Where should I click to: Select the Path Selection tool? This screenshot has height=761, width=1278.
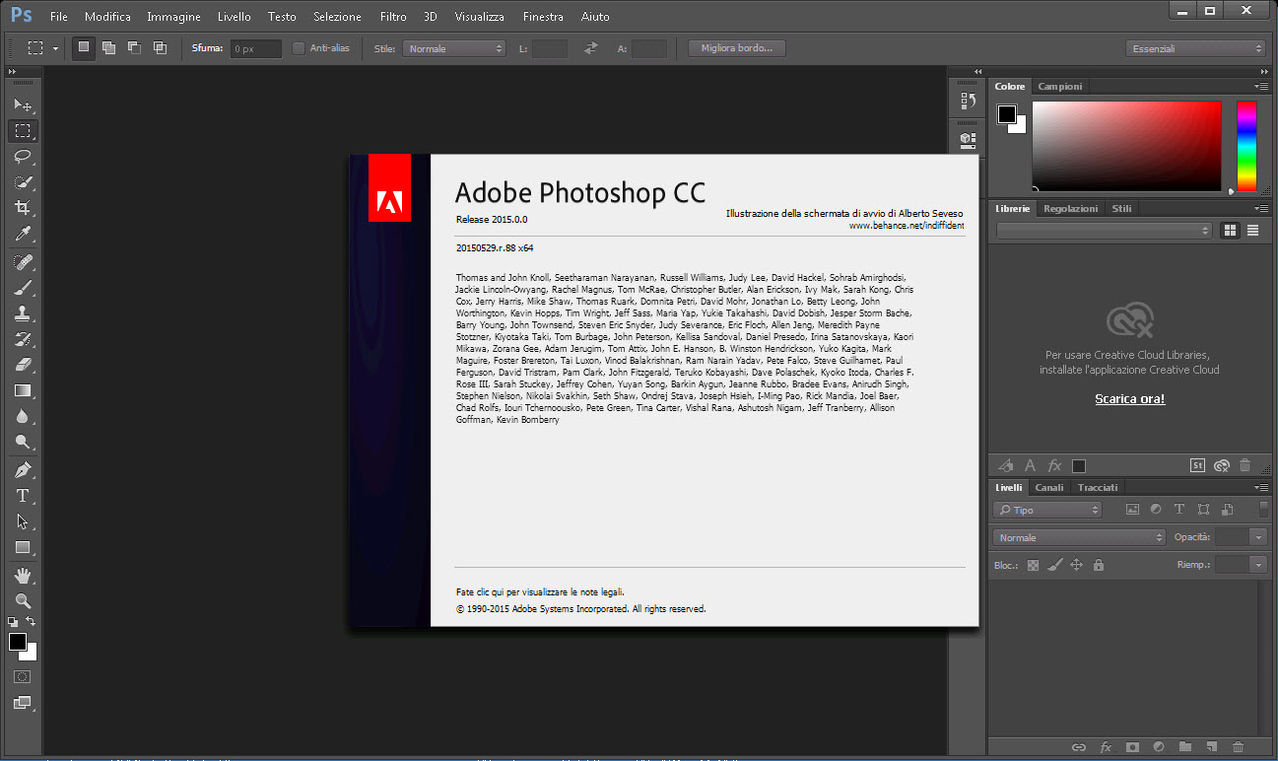coord(22,522)
